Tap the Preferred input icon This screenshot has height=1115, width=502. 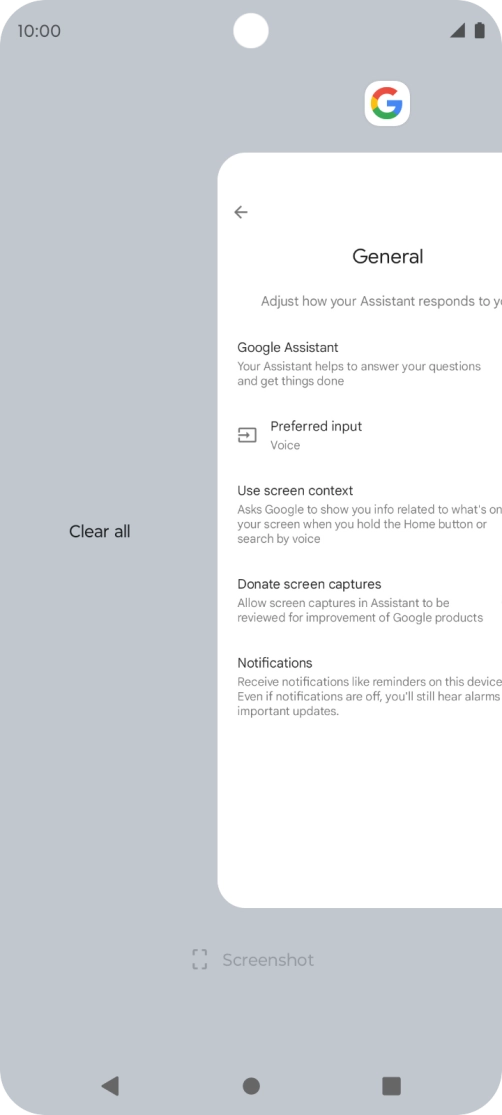247,435
